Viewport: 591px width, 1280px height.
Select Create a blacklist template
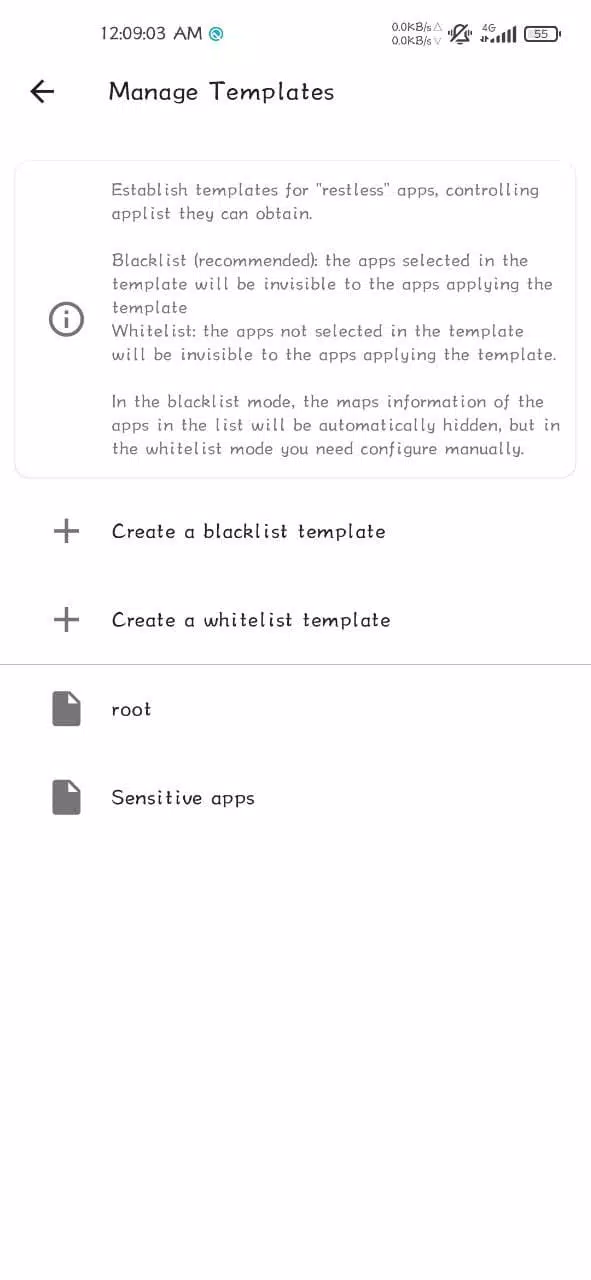click(x=248, y=531)
